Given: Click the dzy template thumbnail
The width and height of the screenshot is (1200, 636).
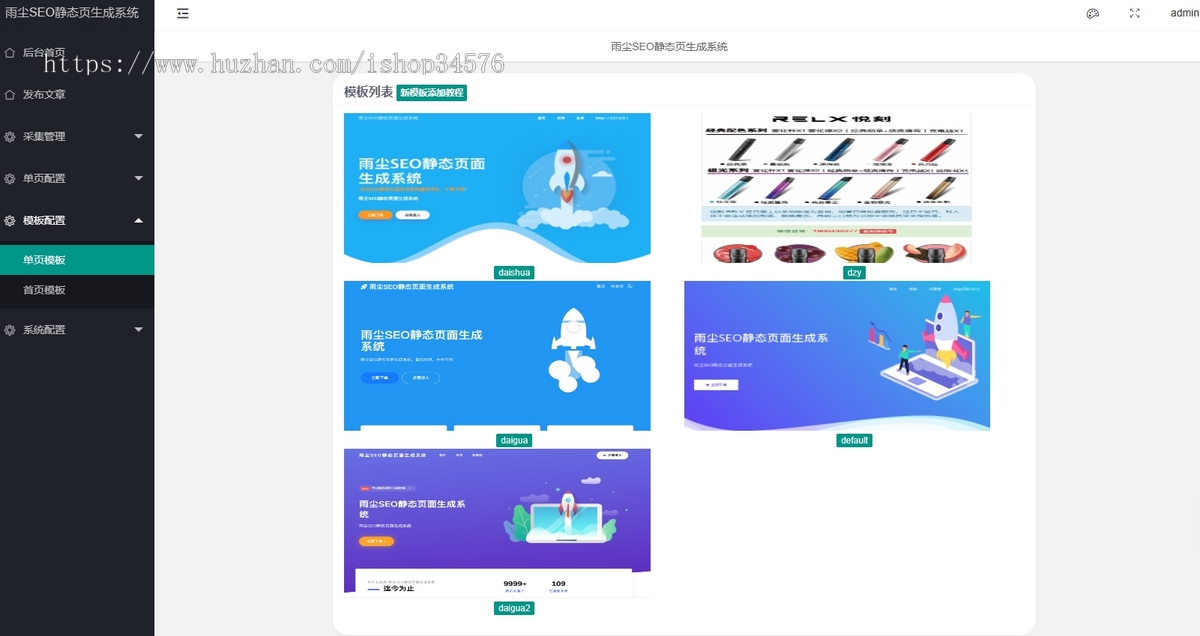Looking at the screenshot, I should pos(836,187).
